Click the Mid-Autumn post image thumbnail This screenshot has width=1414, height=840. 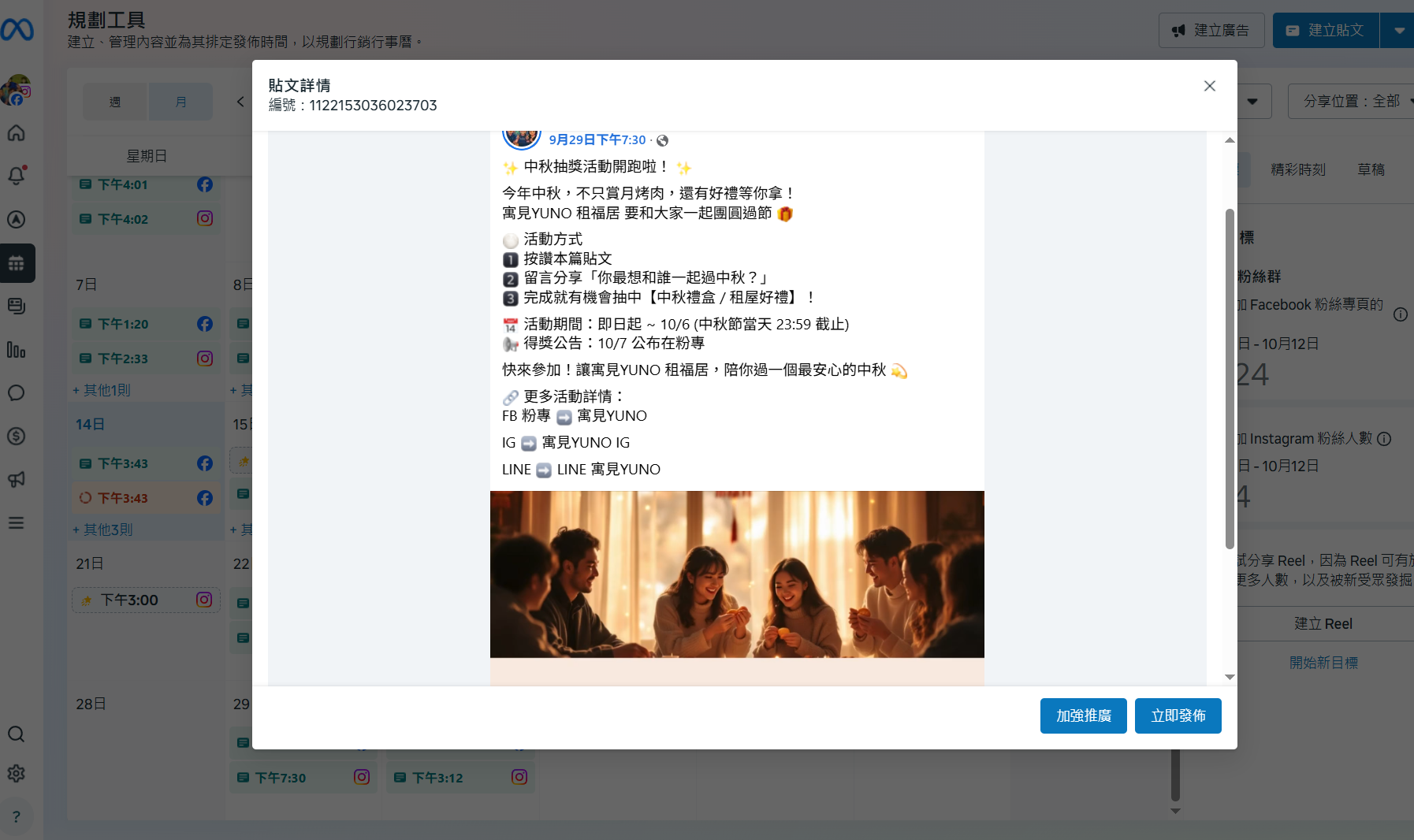pos(737,574)
